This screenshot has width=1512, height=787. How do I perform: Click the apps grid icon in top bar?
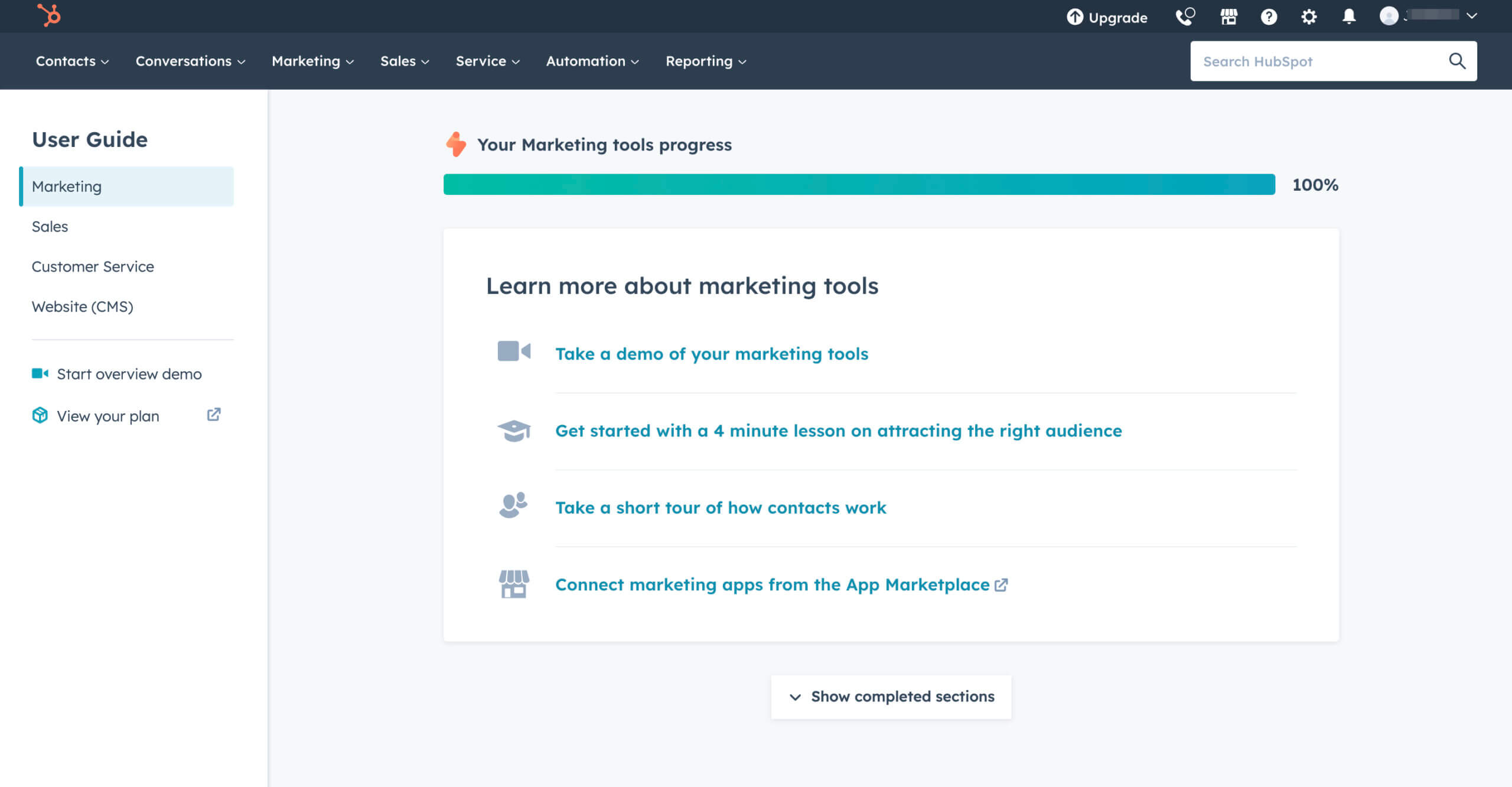pos(1228,16)
